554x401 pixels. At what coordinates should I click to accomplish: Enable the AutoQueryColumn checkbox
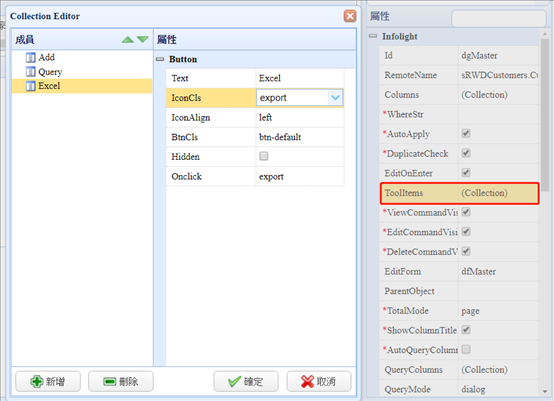pyautogui.click(x=466, y=349)
